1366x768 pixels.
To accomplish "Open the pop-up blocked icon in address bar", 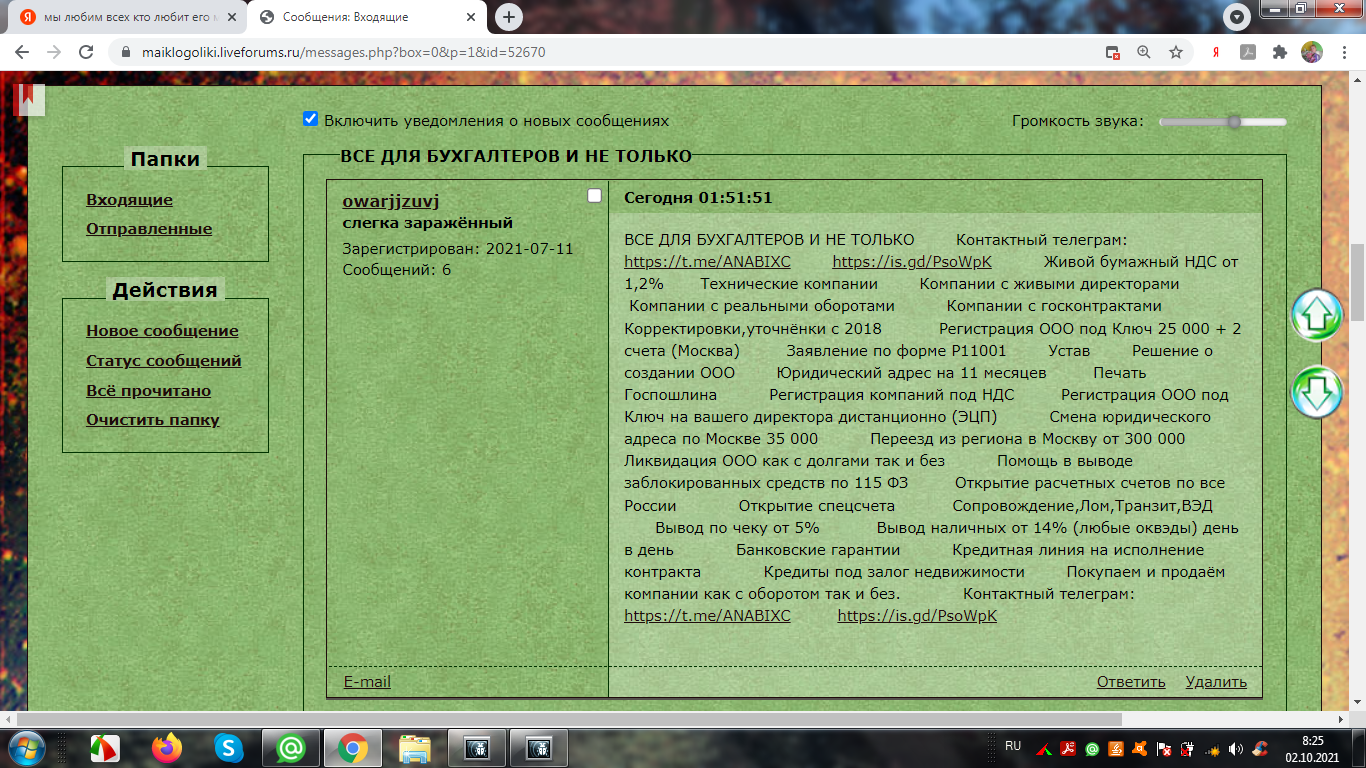I will pos(1112,52).
